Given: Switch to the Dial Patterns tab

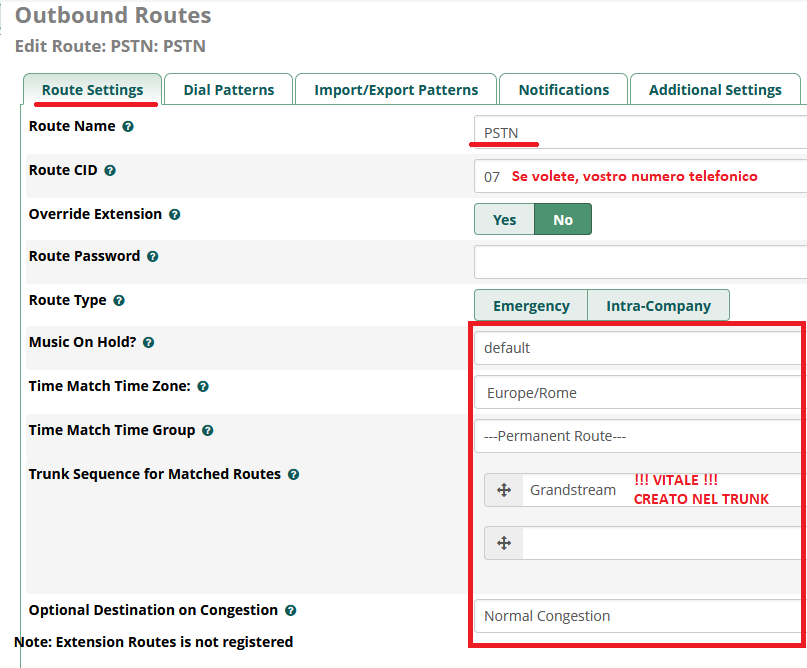Looking at the screenshot, I should click(229, 90).
